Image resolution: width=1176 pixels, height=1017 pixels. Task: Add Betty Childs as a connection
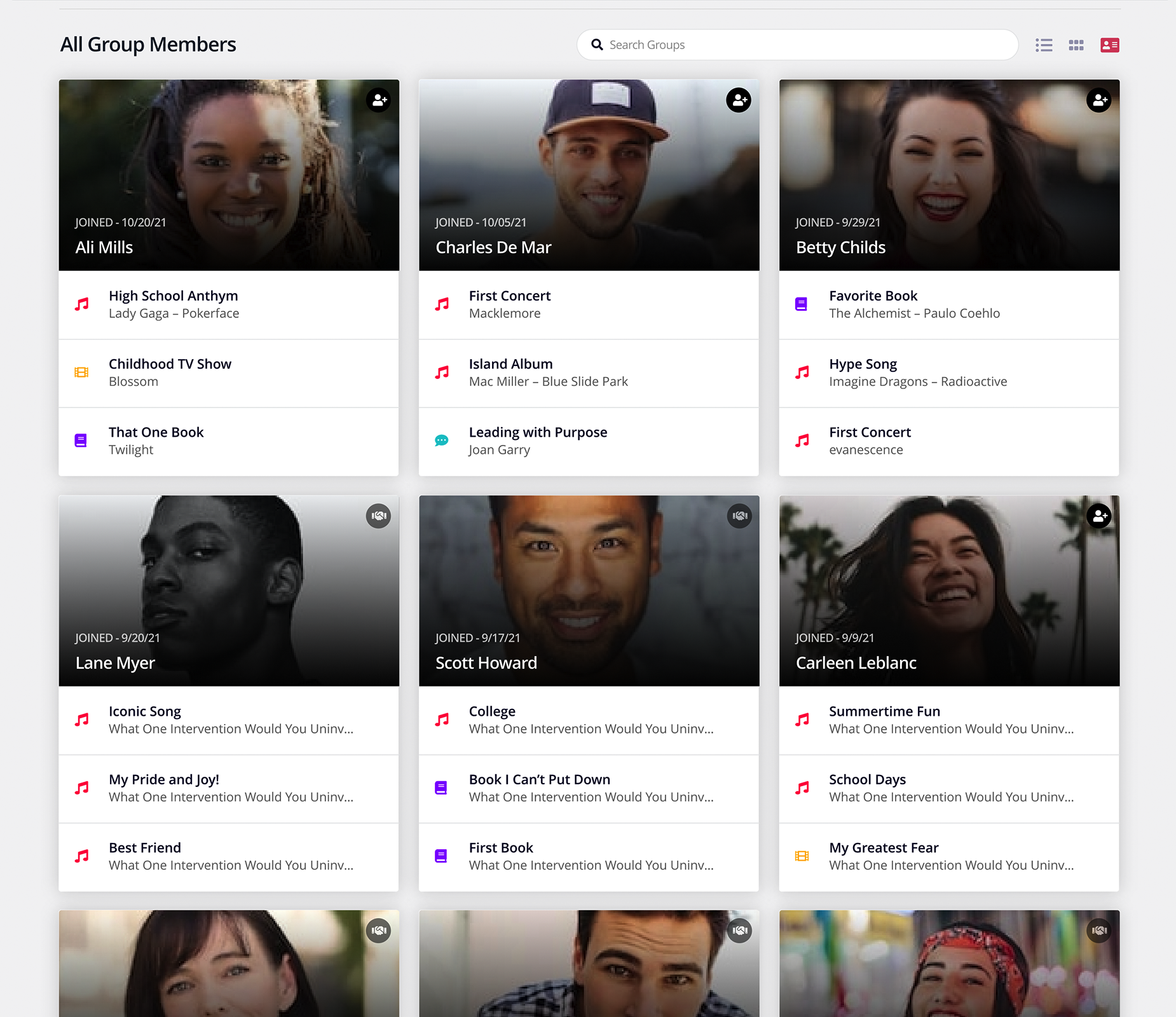point(1099,100)
